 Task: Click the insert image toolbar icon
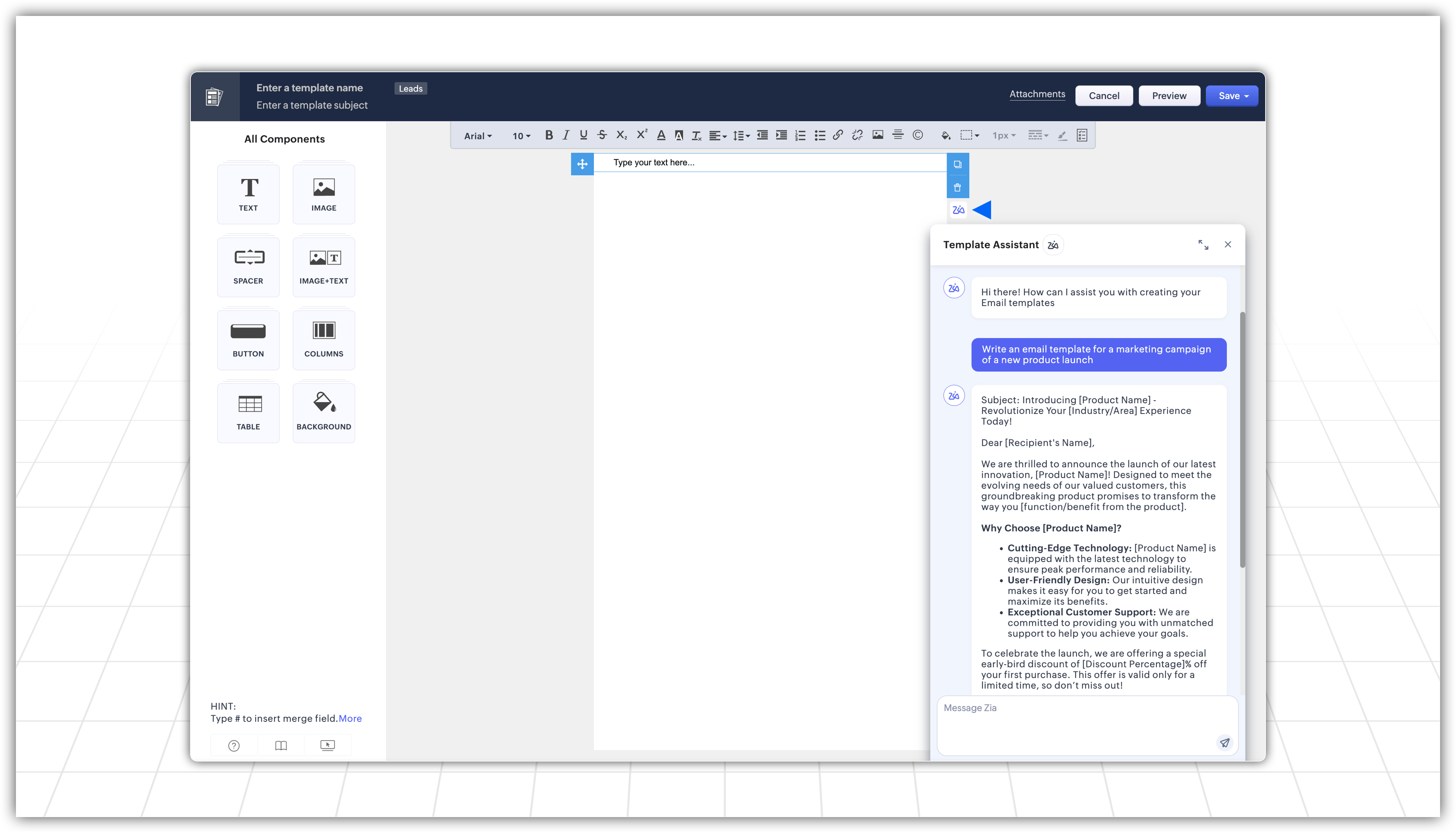point(877,136)
